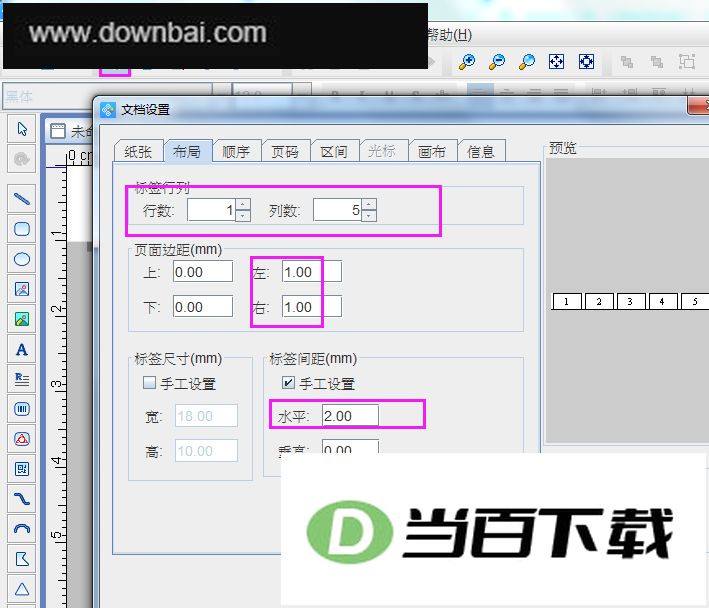The height and width of the screenshot is (608, 709).
Task: Select the rounded rectangle tool
Action: (x=22, y=229)
